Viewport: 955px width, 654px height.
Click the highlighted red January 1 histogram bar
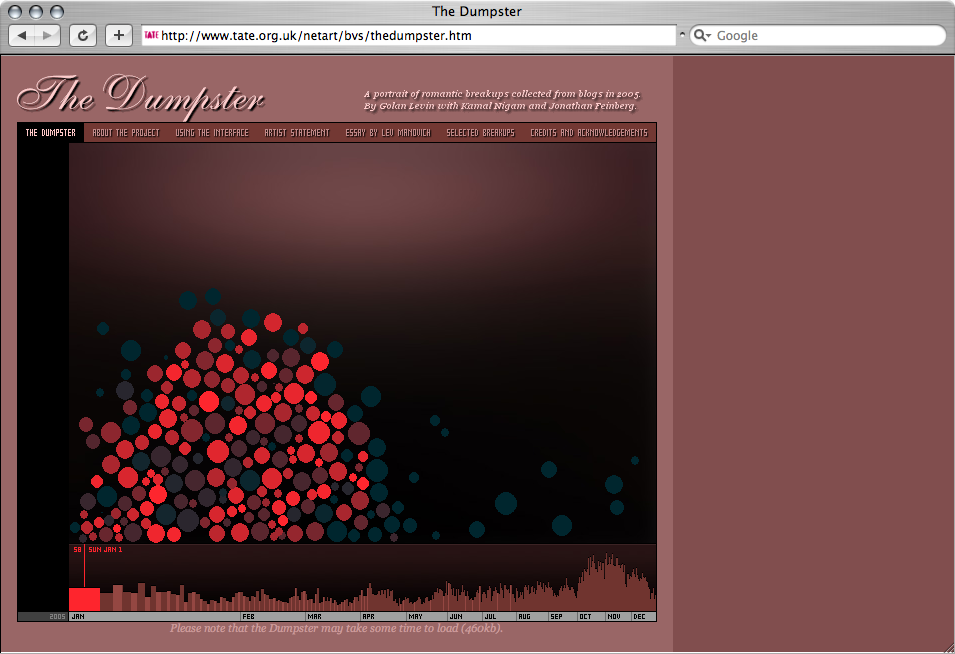click(x=84, y=599)
